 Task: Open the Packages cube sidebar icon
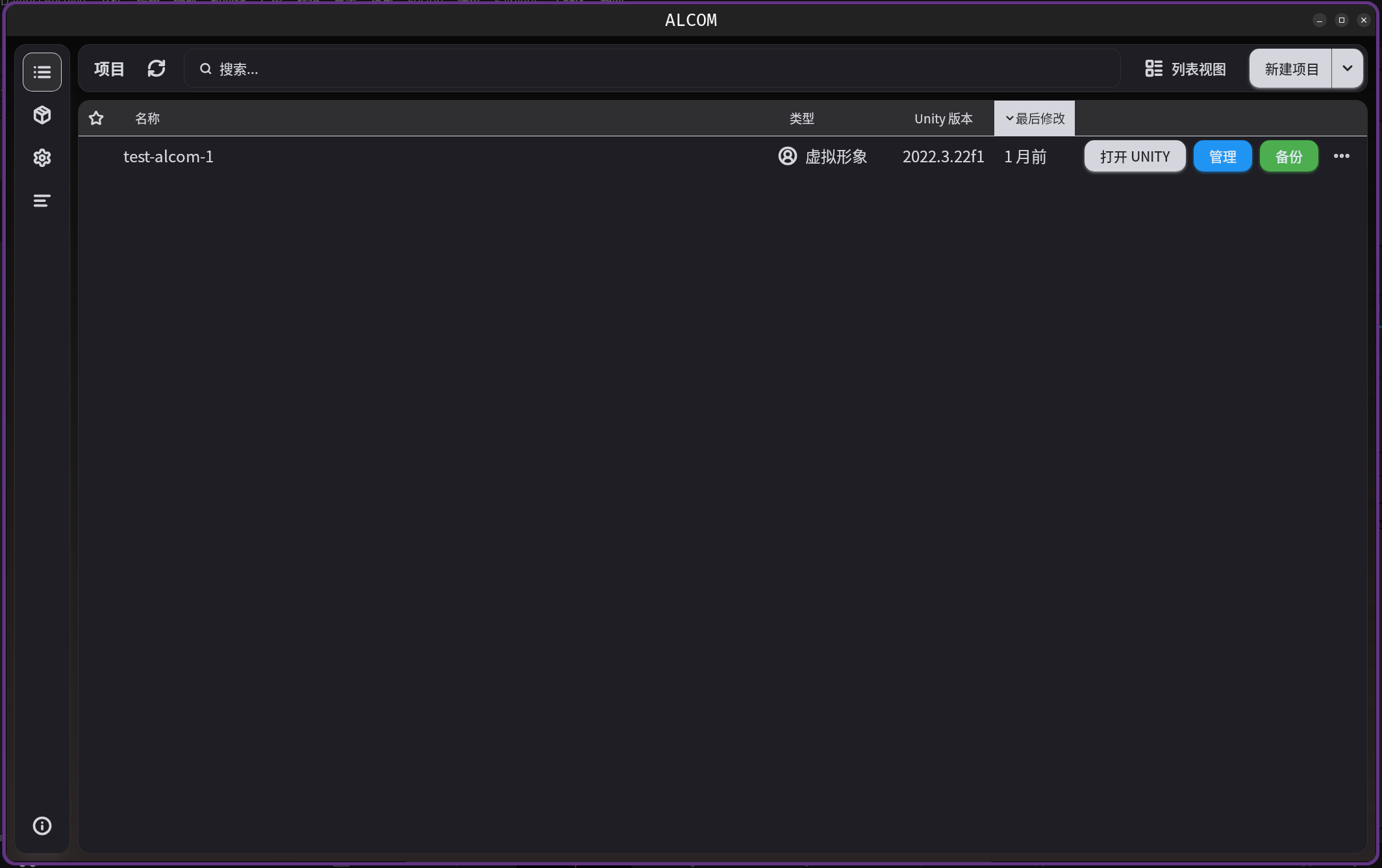tap(42, 115)
